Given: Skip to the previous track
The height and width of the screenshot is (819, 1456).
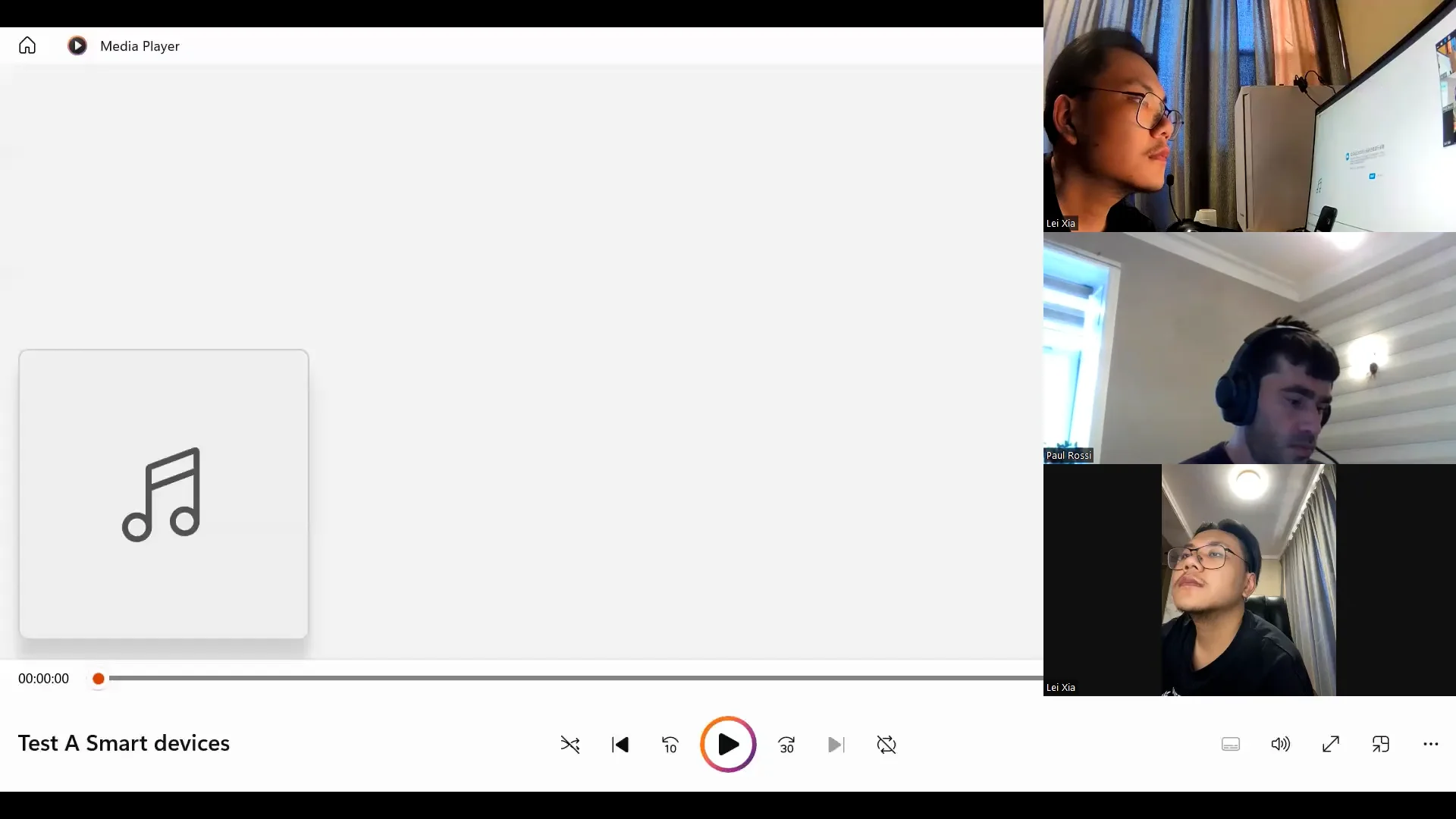Looking at the screenshot, I should (620, 745).
